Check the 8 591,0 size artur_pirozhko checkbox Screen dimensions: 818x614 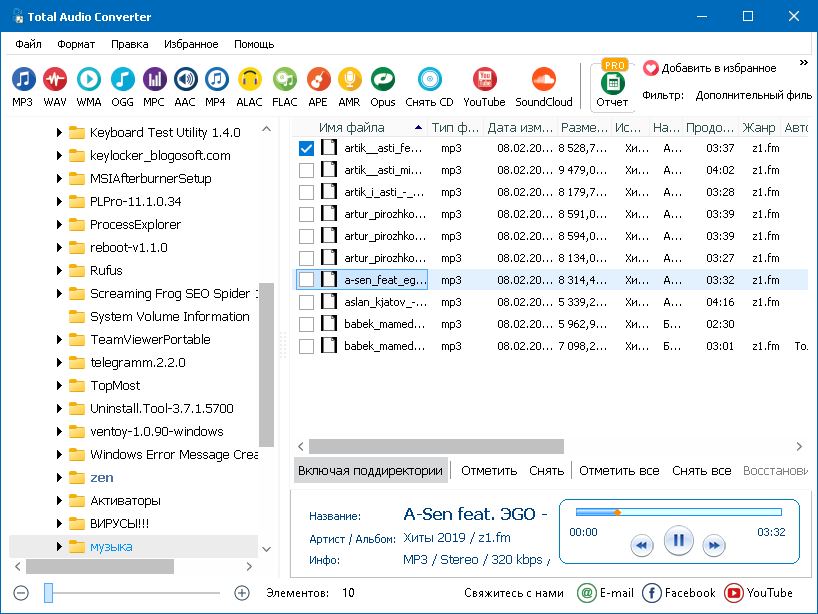306,214
